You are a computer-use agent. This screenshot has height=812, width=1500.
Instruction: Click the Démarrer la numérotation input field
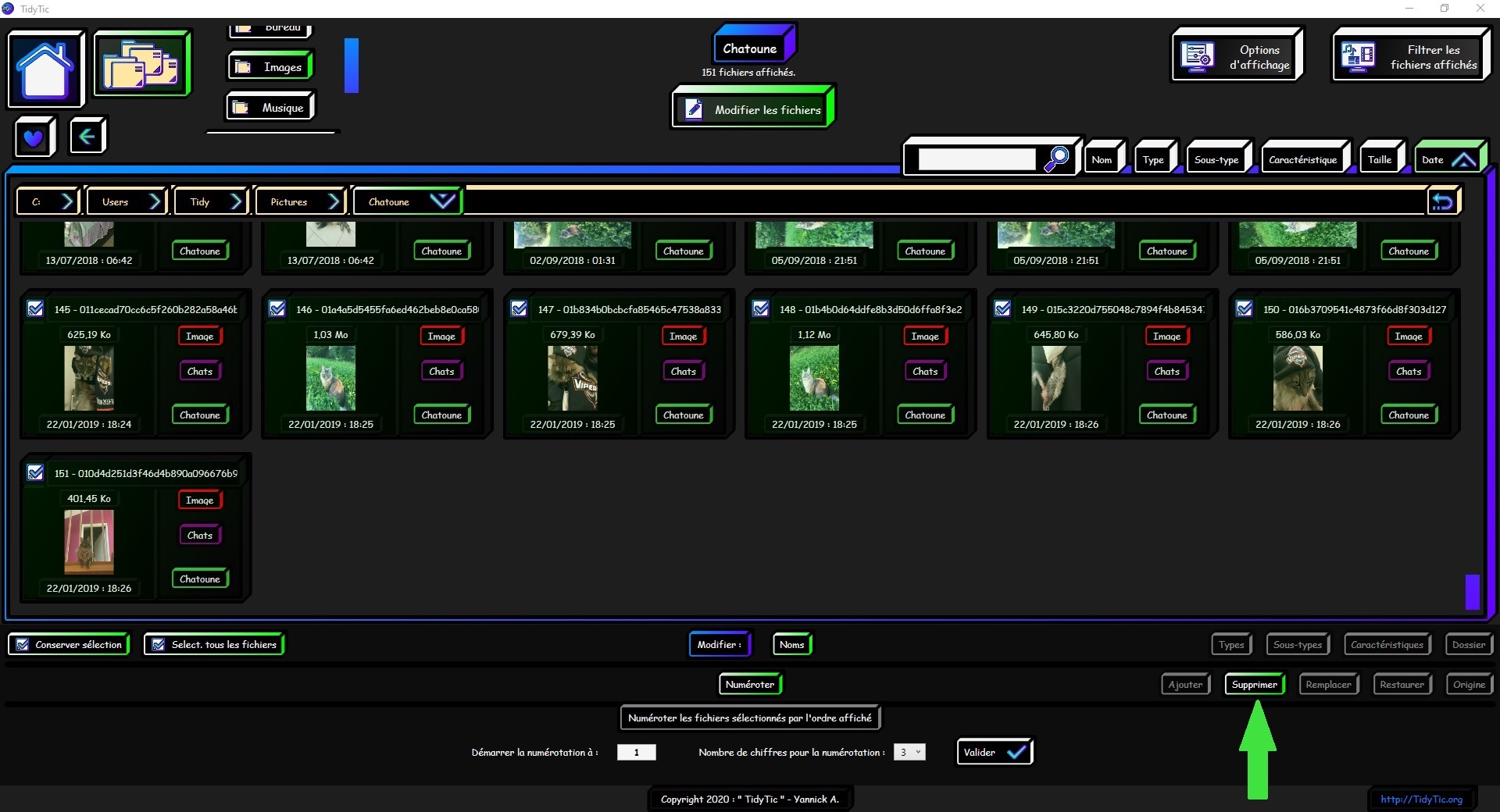click(x=636, y=752)
